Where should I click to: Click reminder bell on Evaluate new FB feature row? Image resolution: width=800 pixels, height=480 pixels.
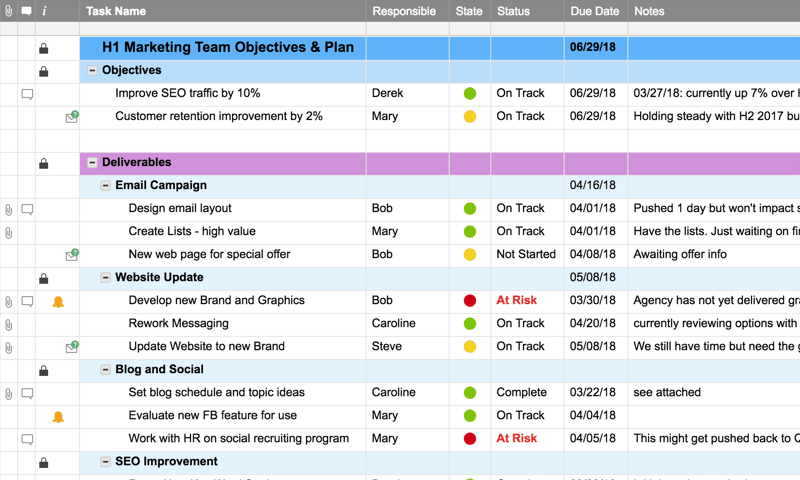58,416
